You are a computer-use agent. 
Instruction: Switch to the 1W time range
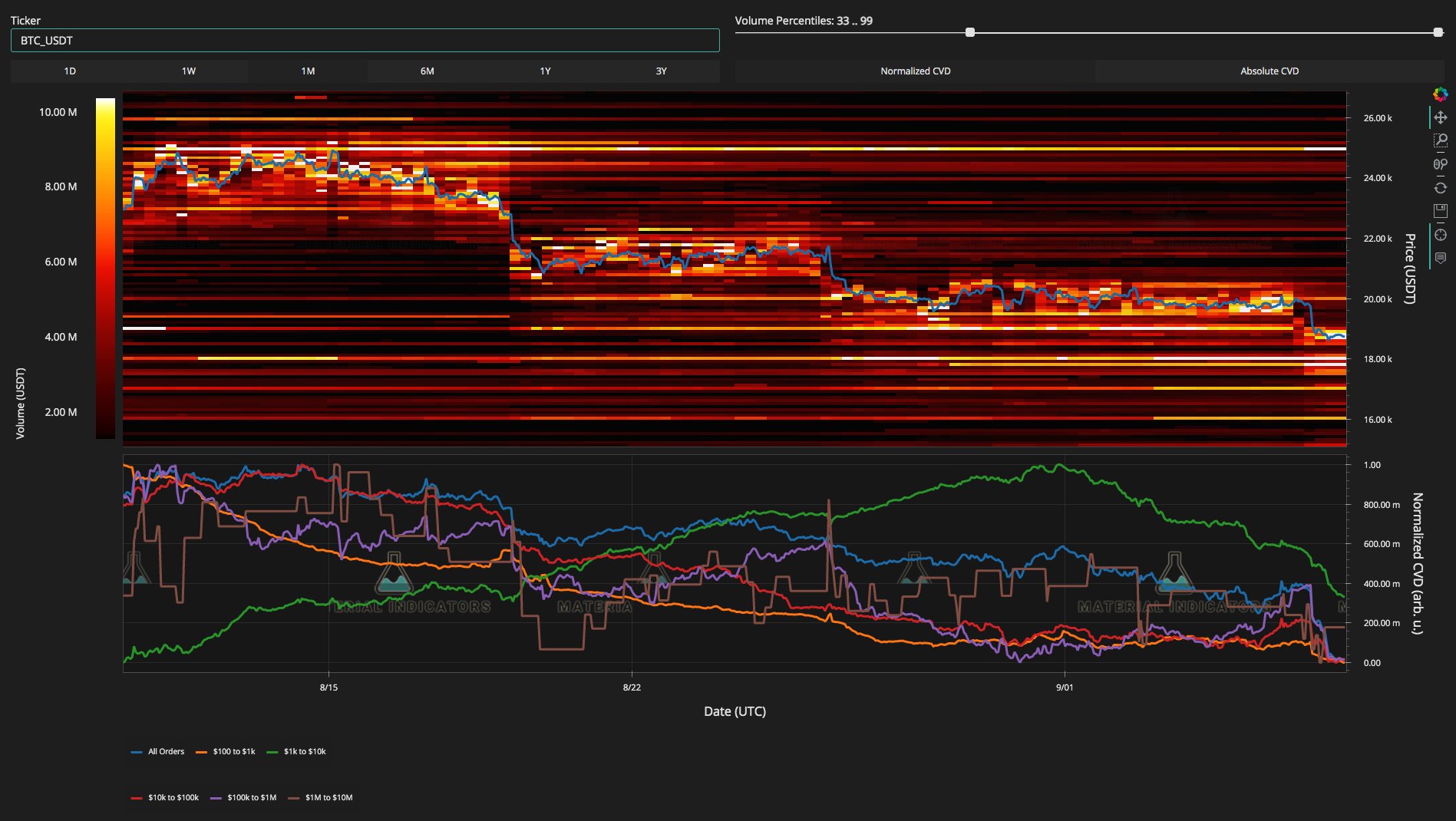189,71
